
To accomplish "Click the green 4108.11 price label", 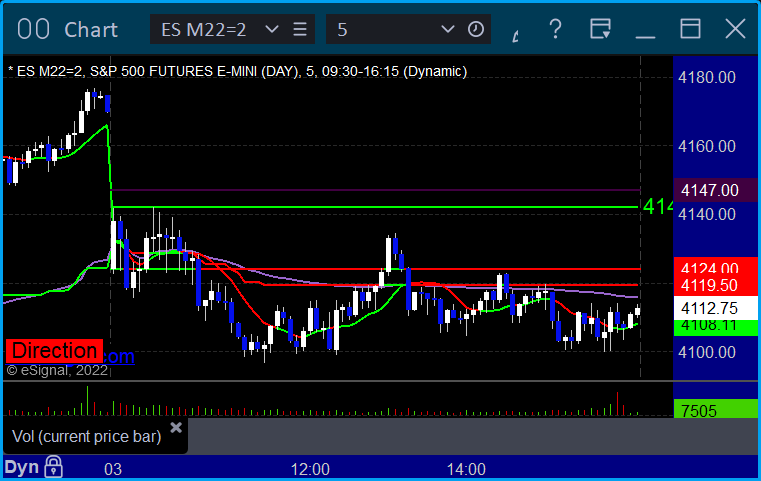I will pyautogui.click(x=716, y=327).
